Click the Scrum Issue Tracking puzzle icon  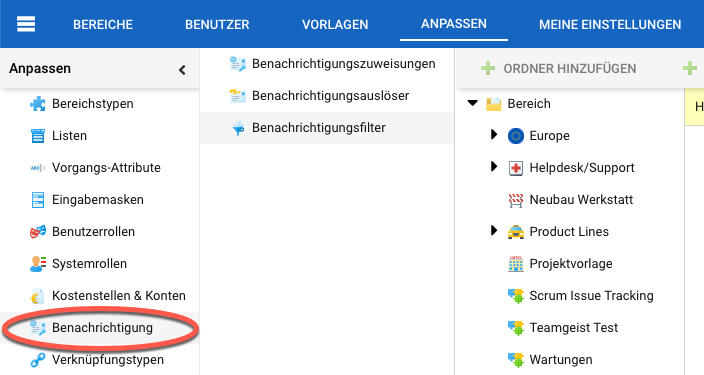pos(516,296)
